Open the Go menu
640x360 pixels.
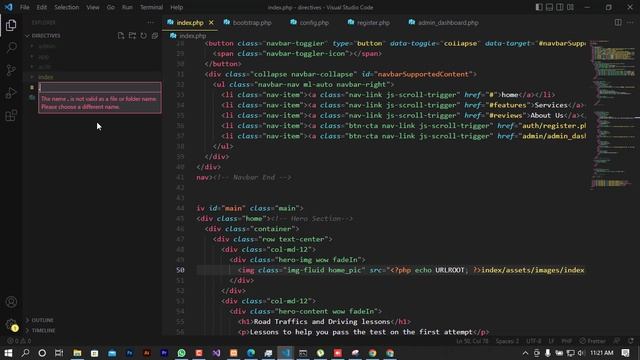(111, 7)
